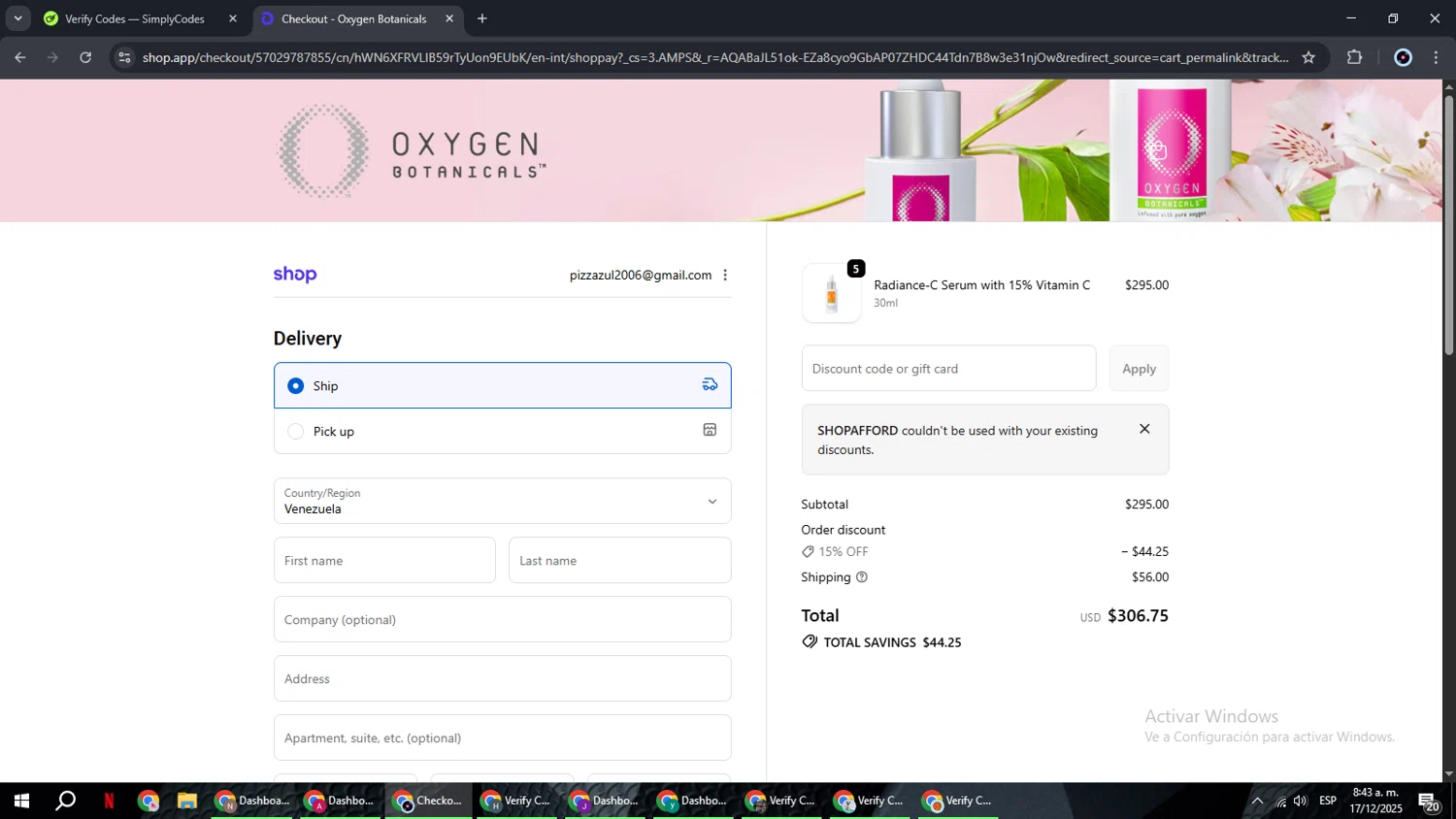Open the Chrome three-dot menu
The width and height of the screenshot is (1456, 819).
click(1436, 57)
